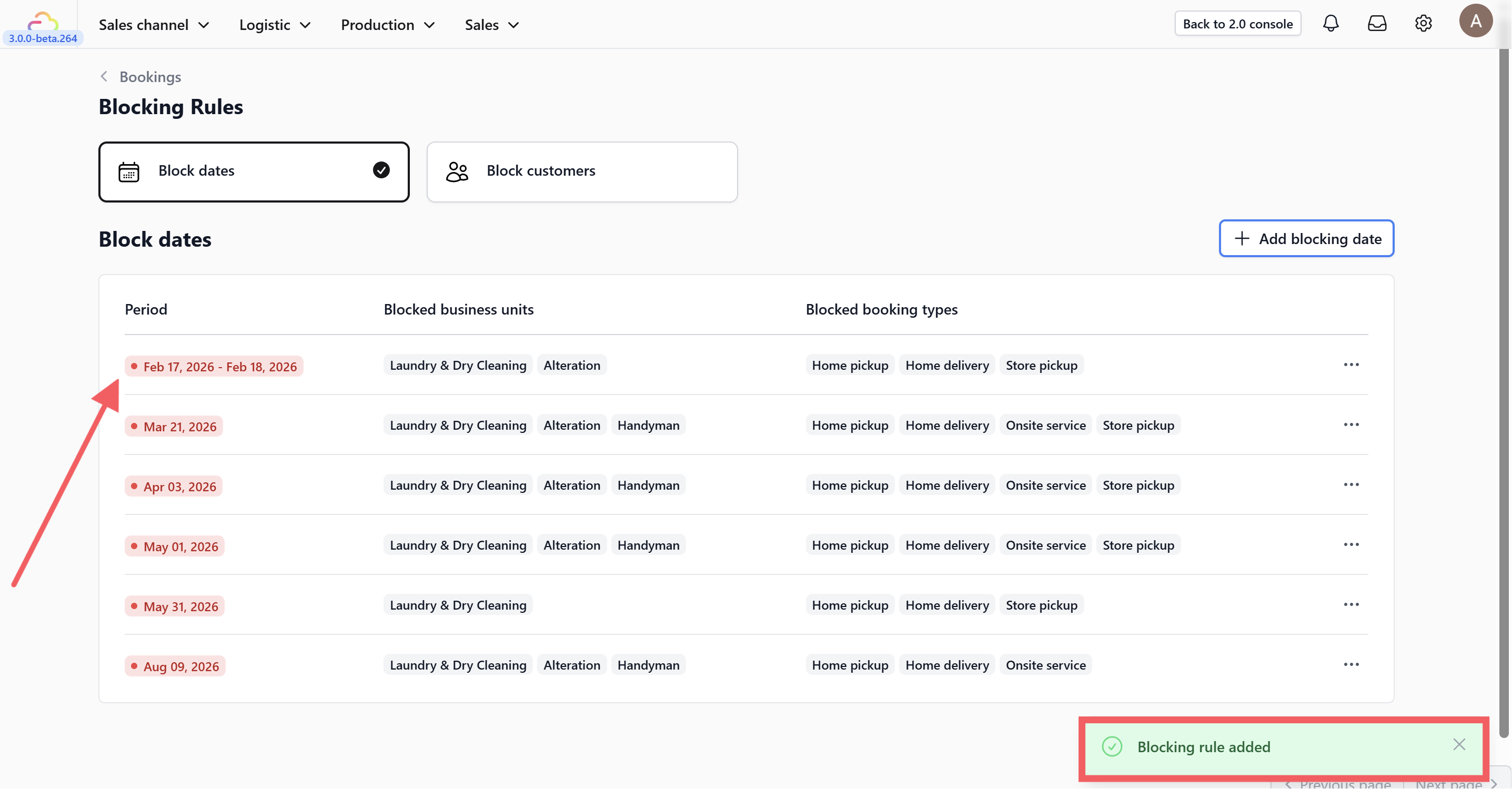This screenshot has height=789, width=1512.
Task: Expand the Production dropdown menu
Action: click(x=387, y=25)
